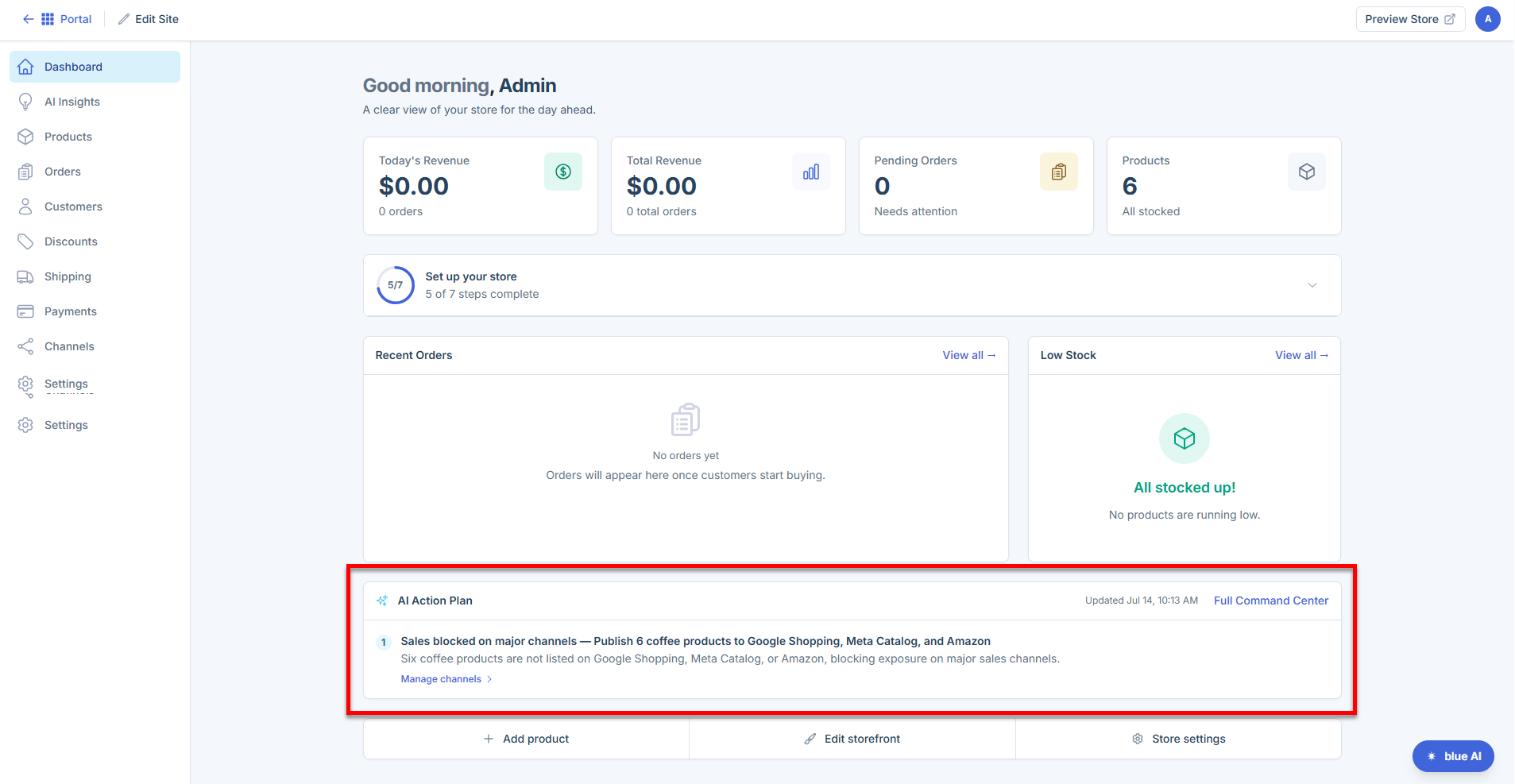Click the "No products are running low." text
This screenshot has height=784, width=1515.
click(x=1185, y=515)
